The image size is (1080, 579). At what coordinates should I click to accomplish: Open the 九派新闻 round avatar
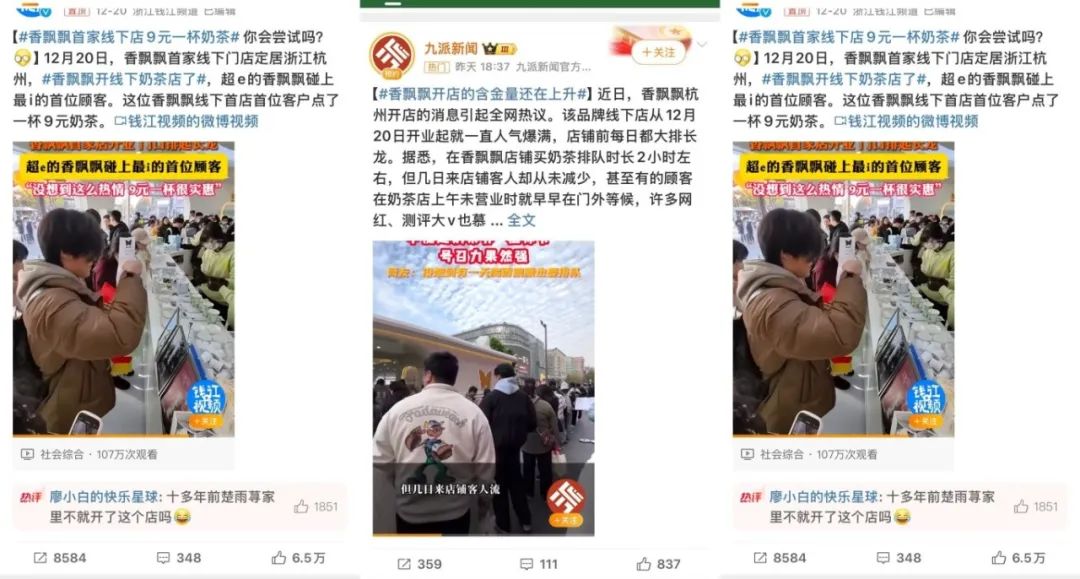tap(392, 55)
